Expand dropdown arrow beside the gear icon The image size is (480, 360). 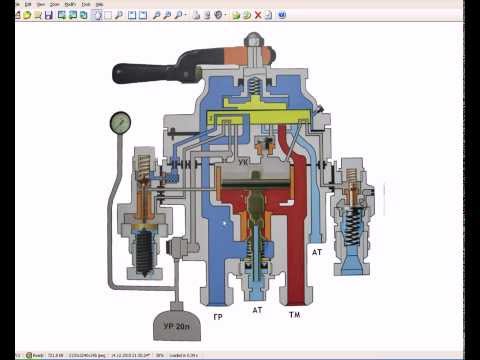225,15
